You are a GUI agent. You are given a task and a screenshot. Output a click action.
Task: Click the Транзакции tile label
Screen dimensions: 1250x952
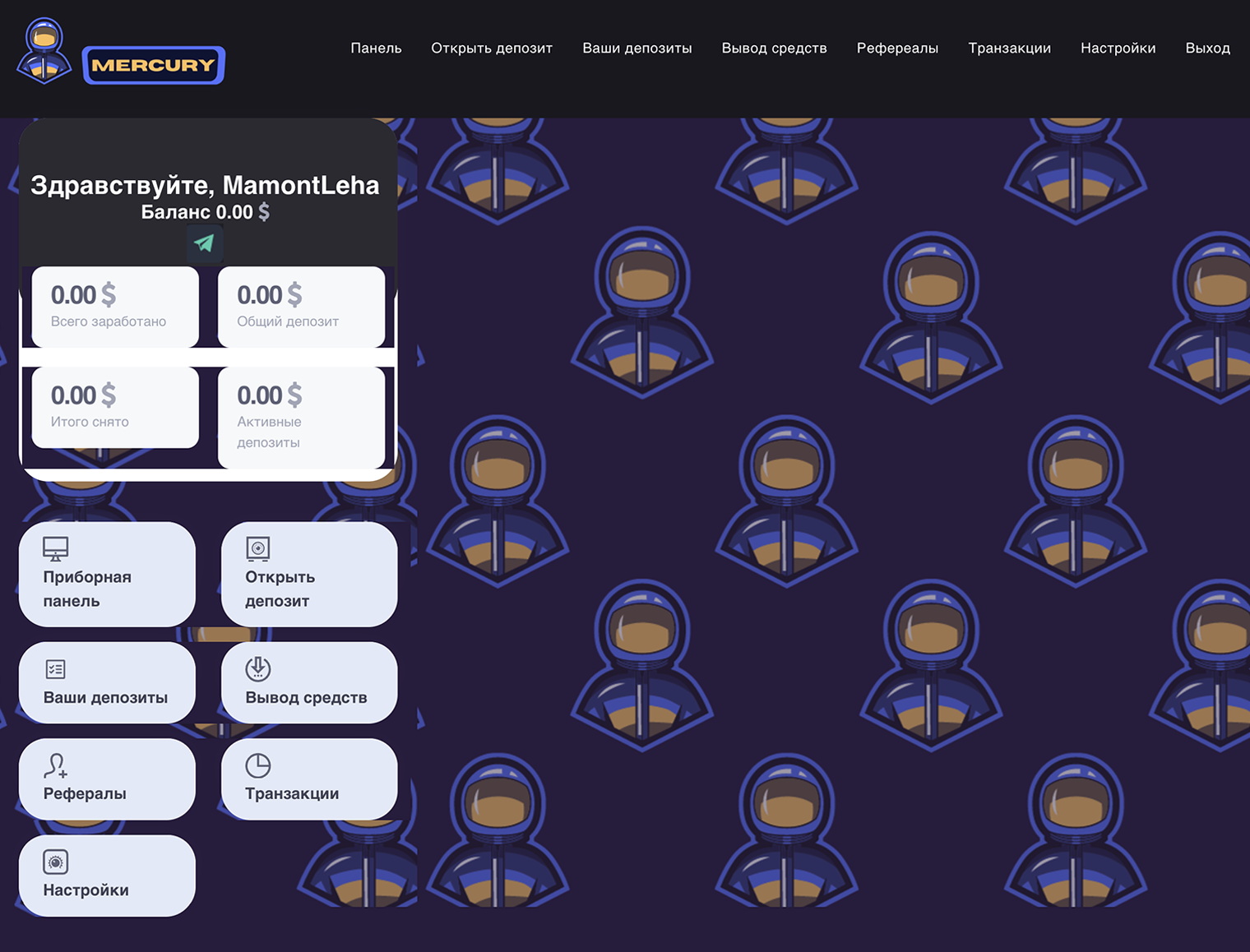click(292, 793)
